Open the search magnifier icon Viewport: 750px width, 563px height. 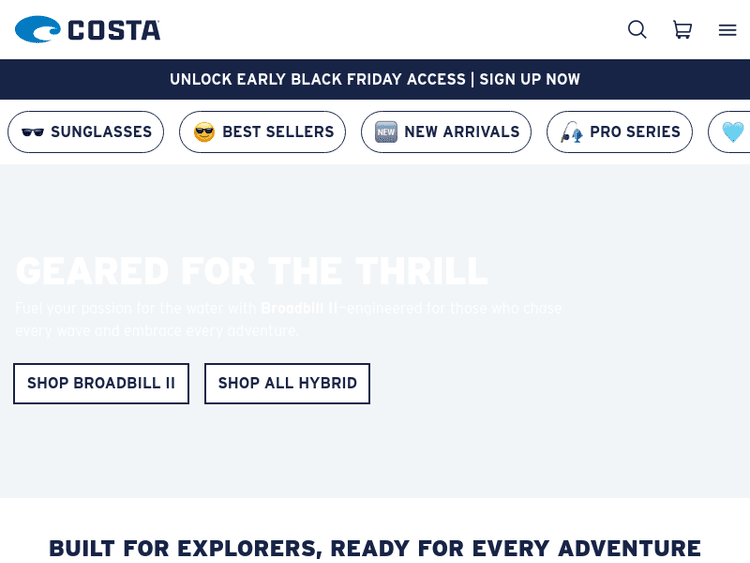(637, 29)
